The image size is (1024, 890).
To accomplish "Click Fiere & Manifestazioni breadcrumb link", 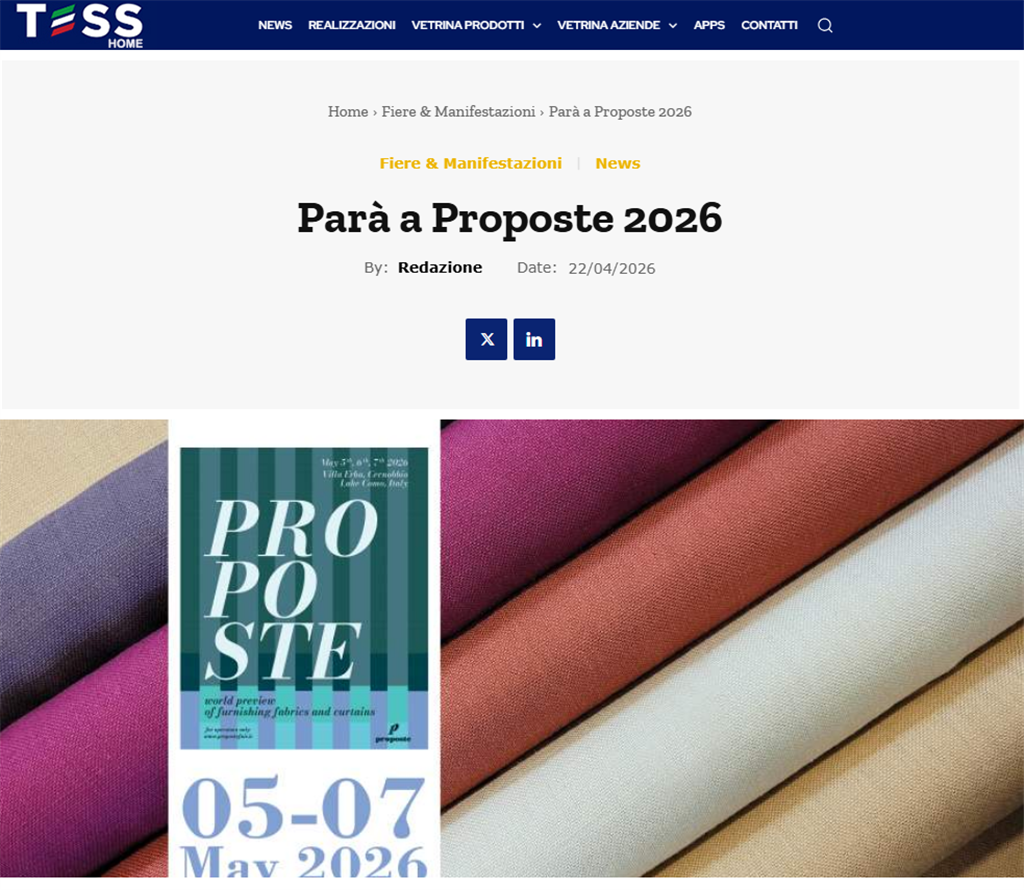I will [x=458, y=112].
